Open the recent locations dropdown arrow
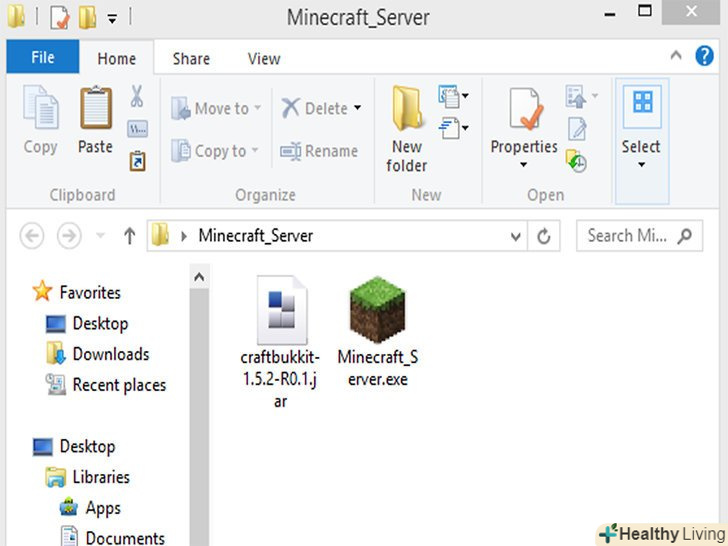The width and height of the screenshot is (728, 546). pos(100,235)
